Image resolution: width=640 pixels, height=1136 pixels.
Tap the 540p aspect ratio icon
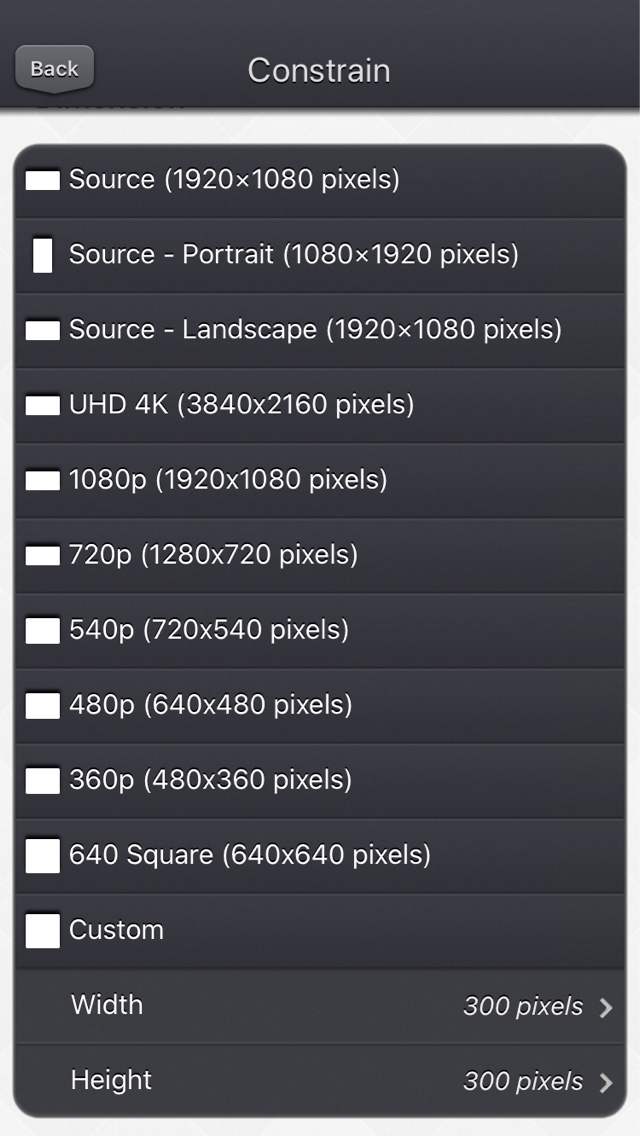pos(43,630)
